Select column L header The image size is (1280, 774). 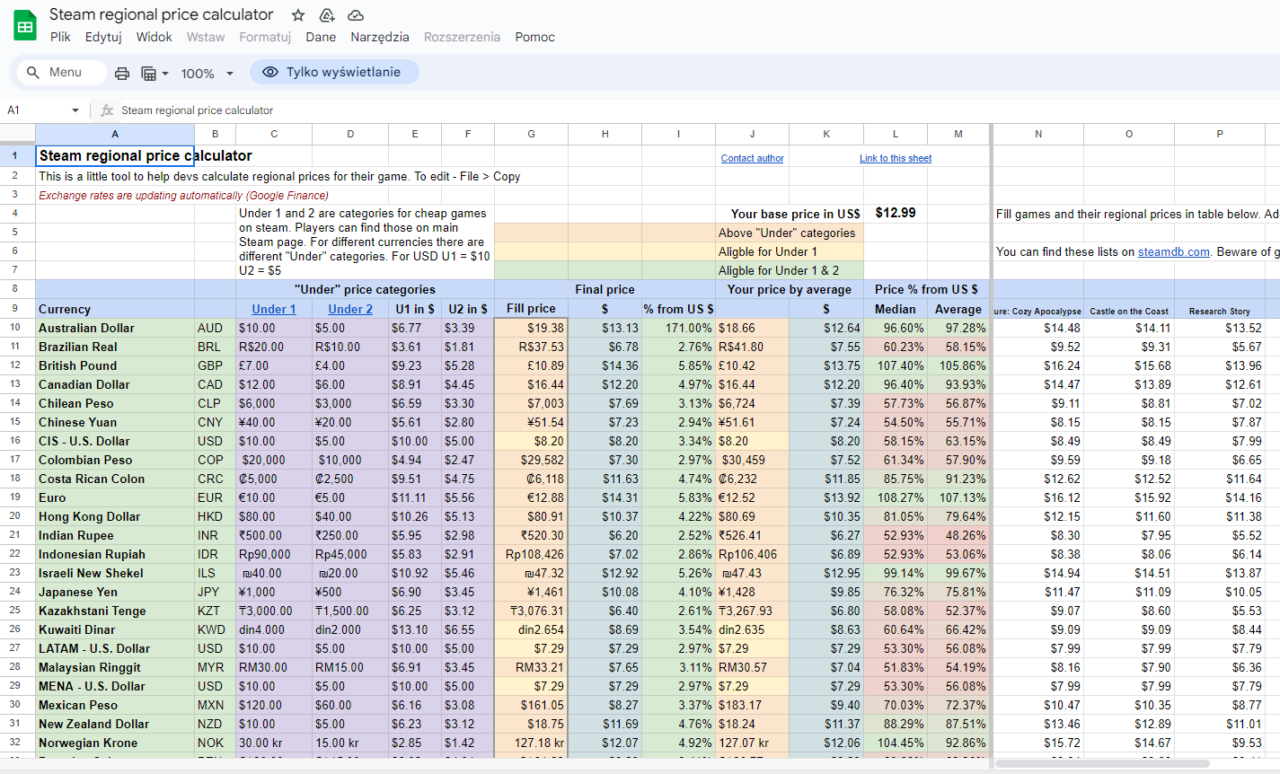coord(895,134)
